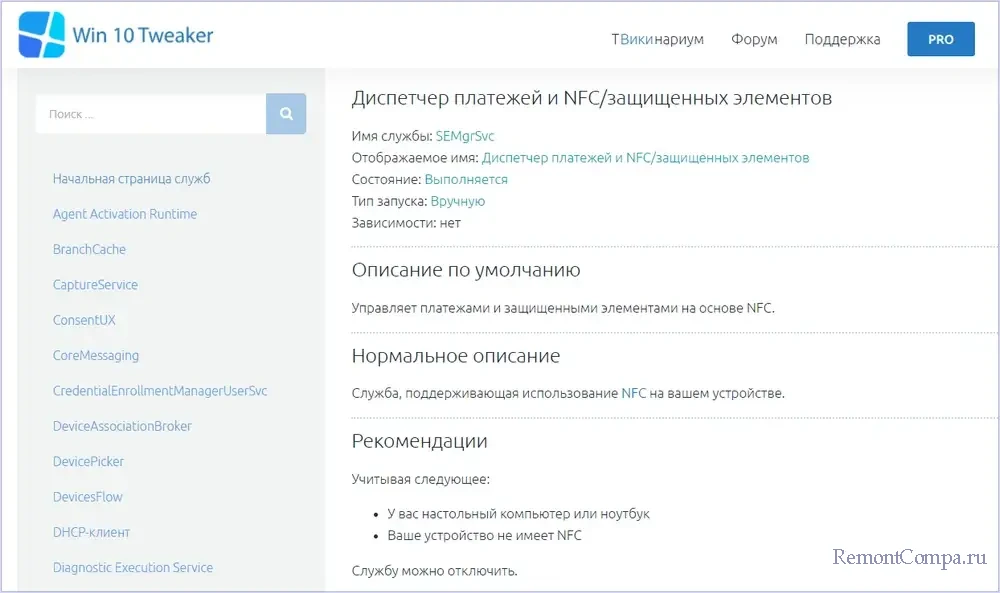Click the magnifier search button
1000x593 pixels.
286,114
